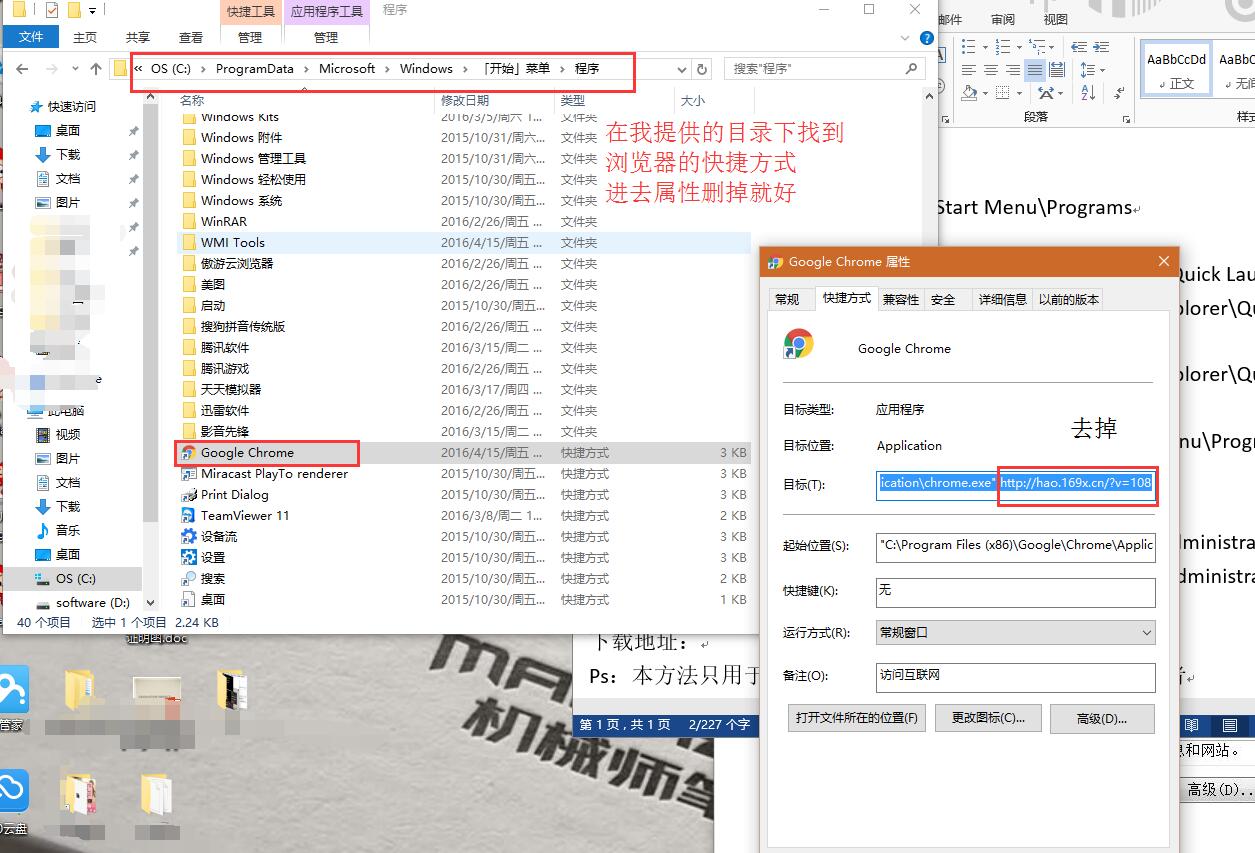Click the WMI Tools folder icon
Image resolution: width=1255 pixels, height=853 pixels.
coord(189,243)
